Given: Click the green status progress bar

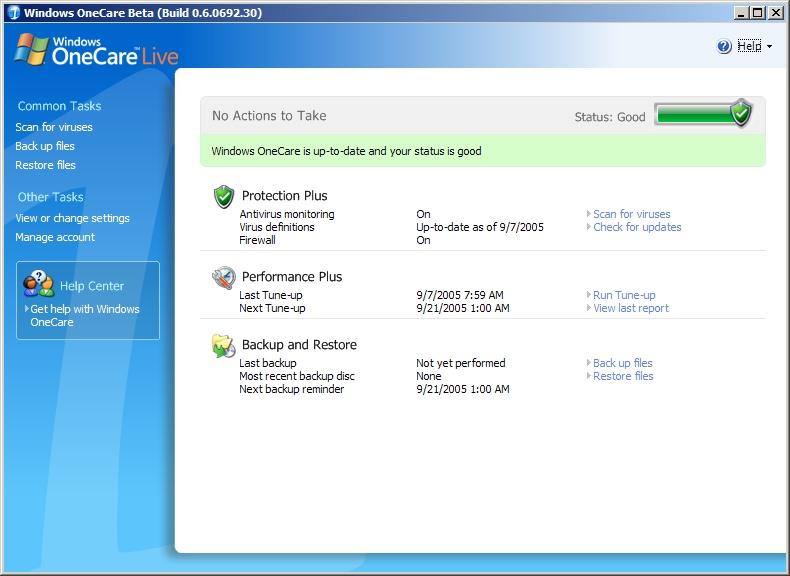Looking at the screenshot, I should 693,115.
